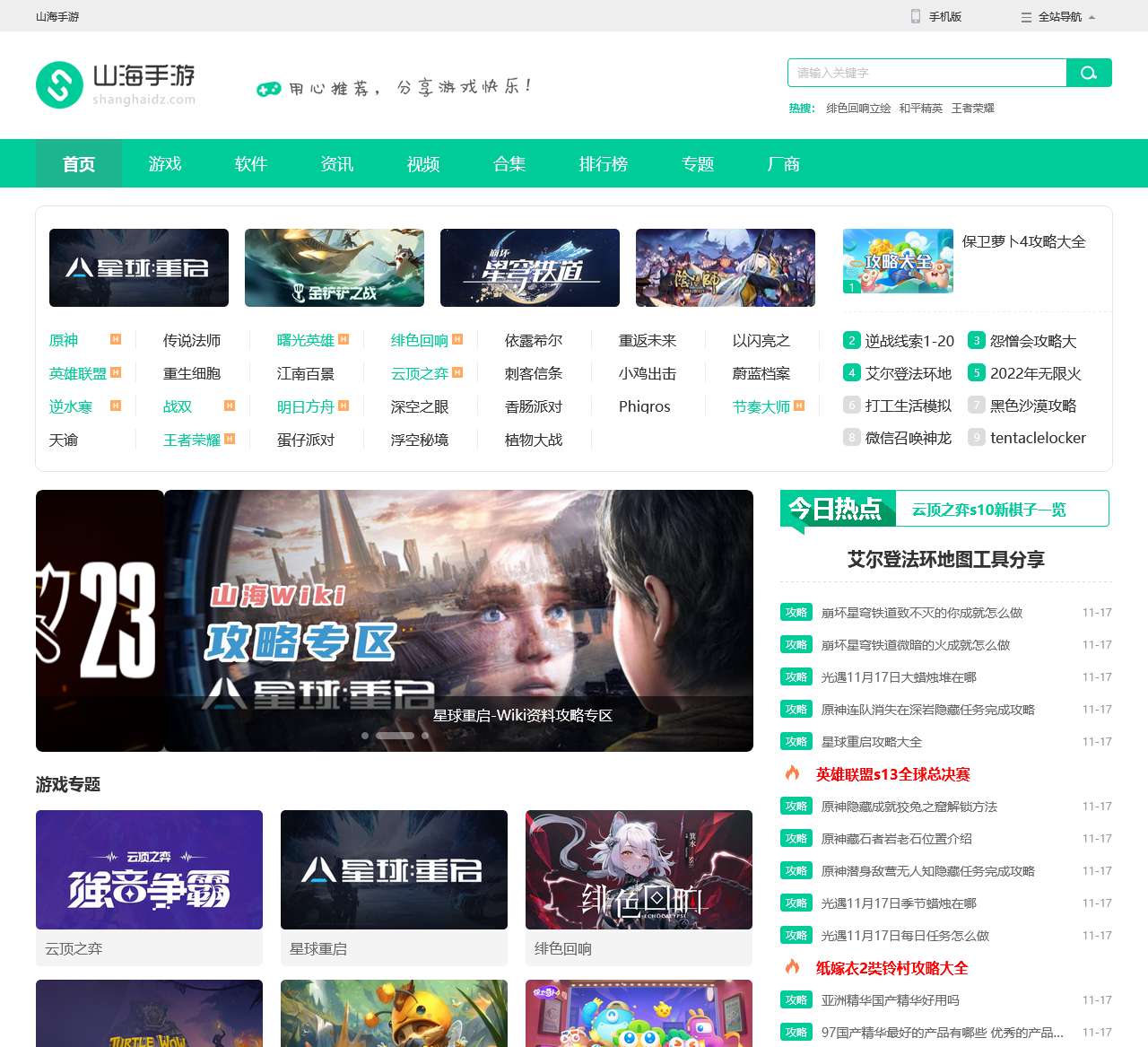Open 云顶之弈s10新棋子一览 hot headline
The width and height of the screenshot is (1148, 1047).
(989, 510)
